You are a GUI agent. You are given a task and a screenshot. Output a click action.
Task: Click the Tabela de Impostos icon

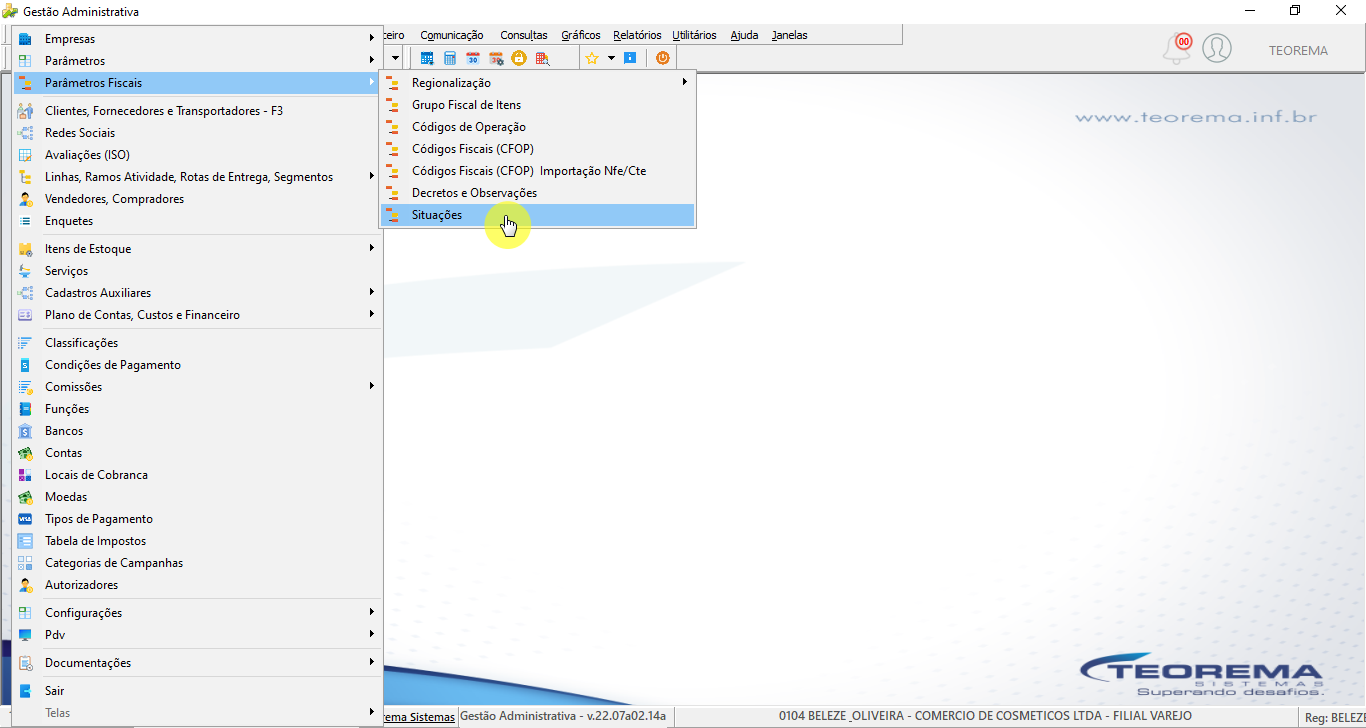25,541
